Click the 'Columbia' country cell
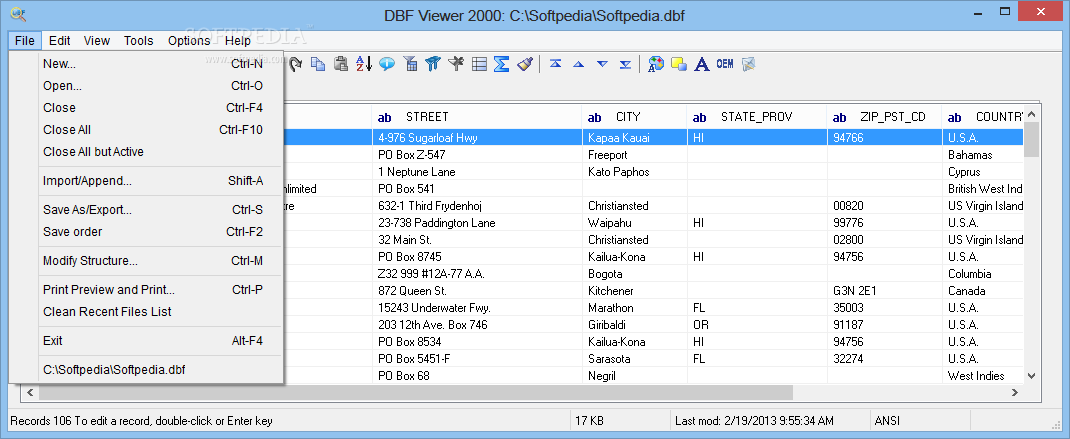This screenshot has width=1070, height=439. 983,274
